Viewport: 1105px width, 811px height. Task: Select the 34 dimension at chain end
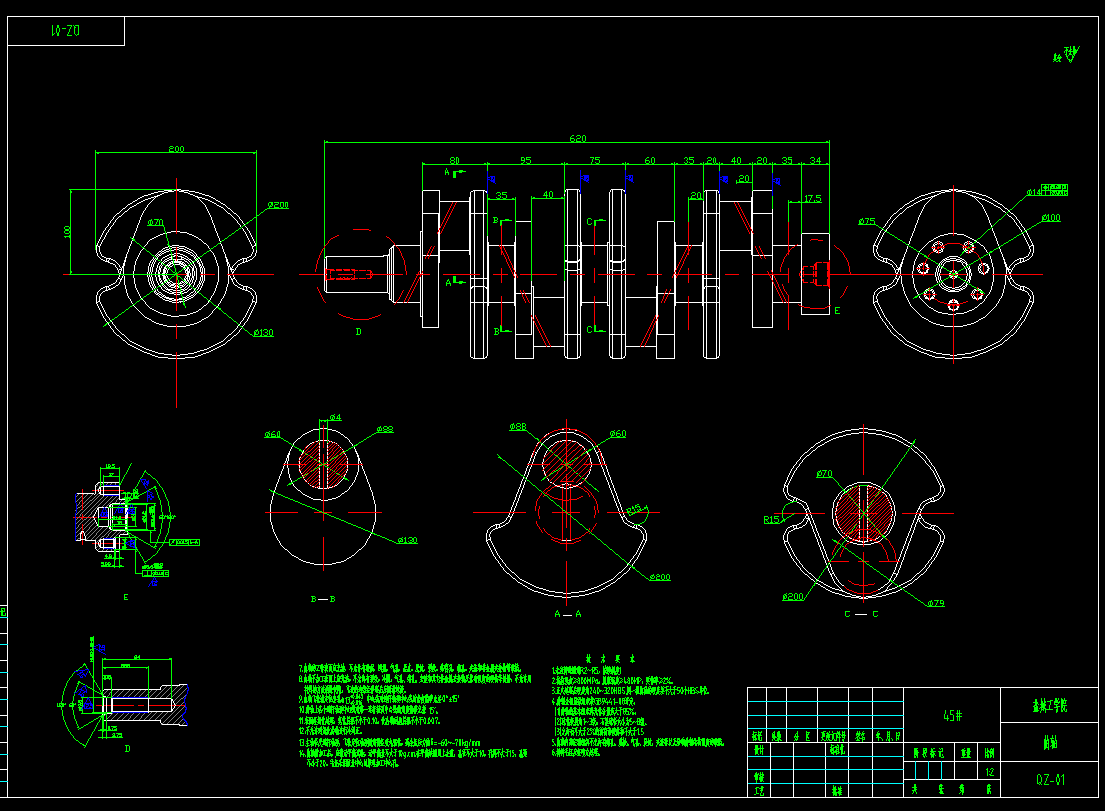[815, 161]
